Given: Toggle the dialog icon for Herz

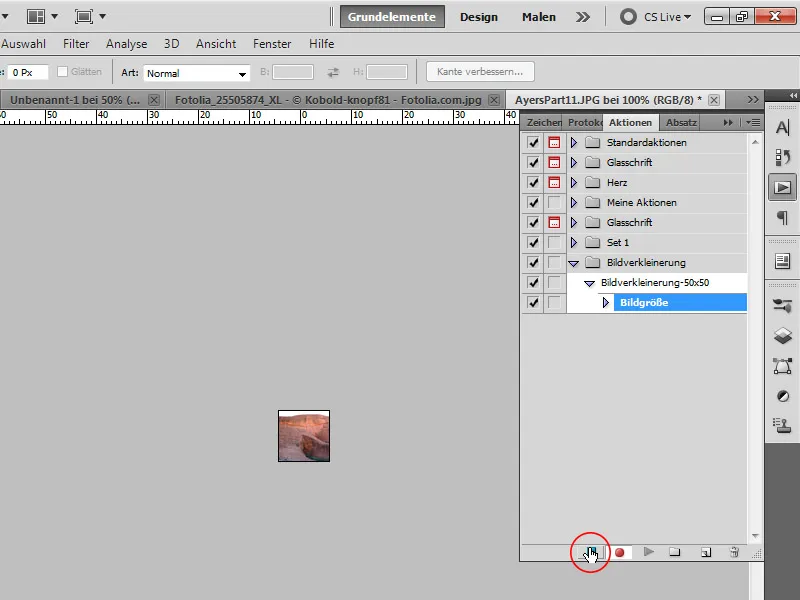Looking at the screenshot, I should point(554,182).
